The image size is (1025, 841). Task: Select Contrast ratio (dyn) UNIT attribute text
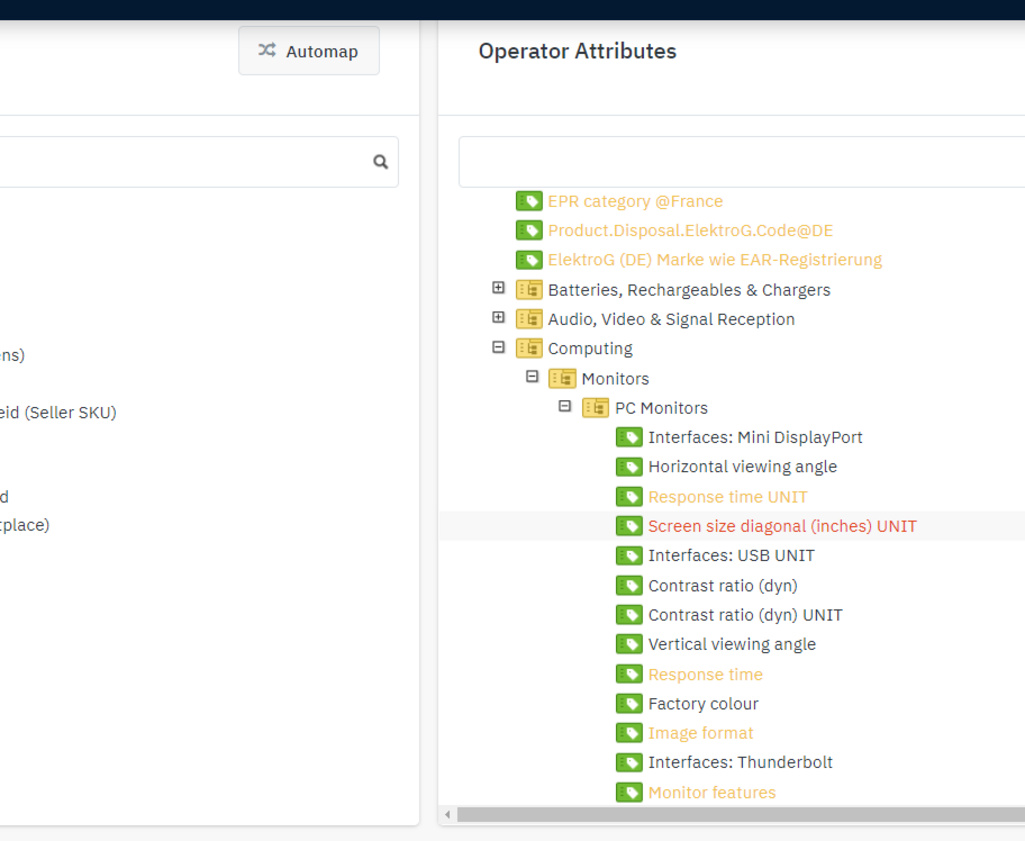(745, 615)
